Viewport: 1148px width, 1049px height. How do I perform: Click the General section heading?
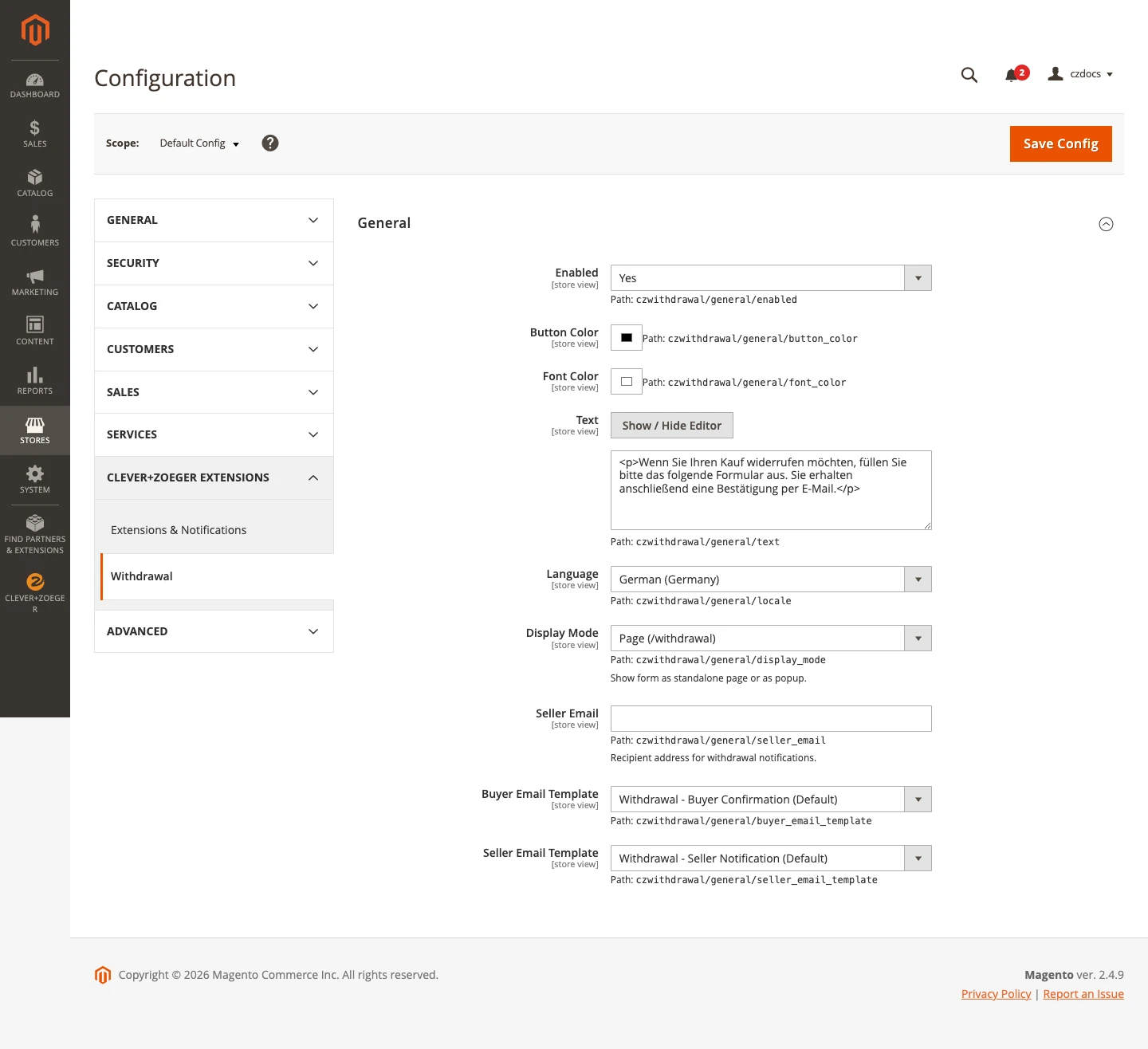pos(384,223)
